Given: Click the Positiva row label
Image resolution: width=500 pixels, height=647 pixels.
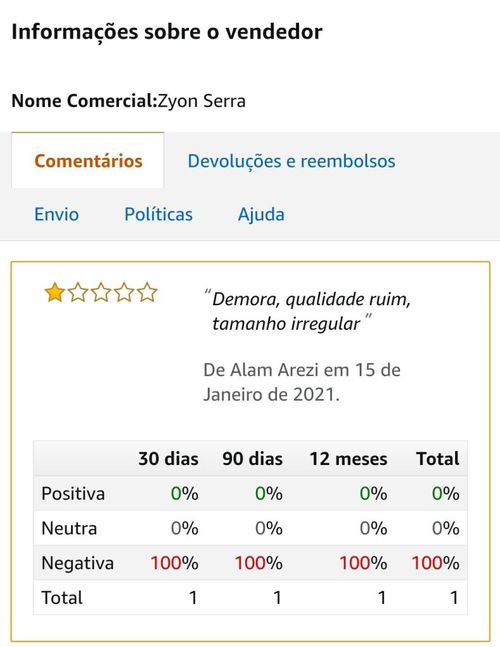Looking at the screenshot, I should tap(73, 494).
